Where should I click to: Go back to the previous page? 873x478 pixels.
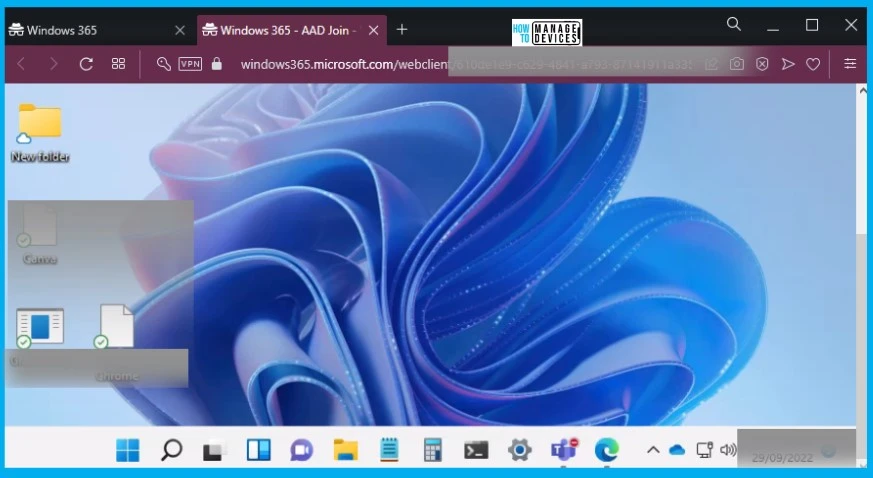21,64
